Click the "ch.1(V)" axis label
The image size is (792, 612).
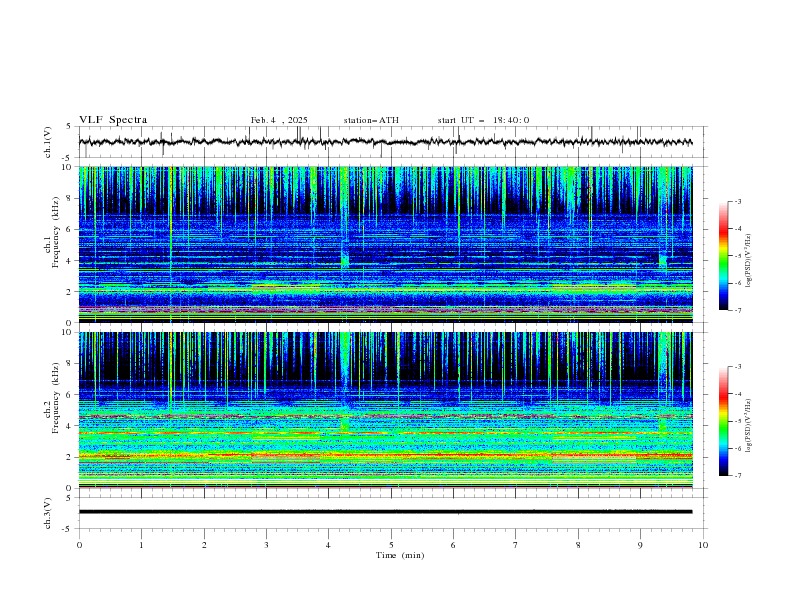click(x=48, y=142)
